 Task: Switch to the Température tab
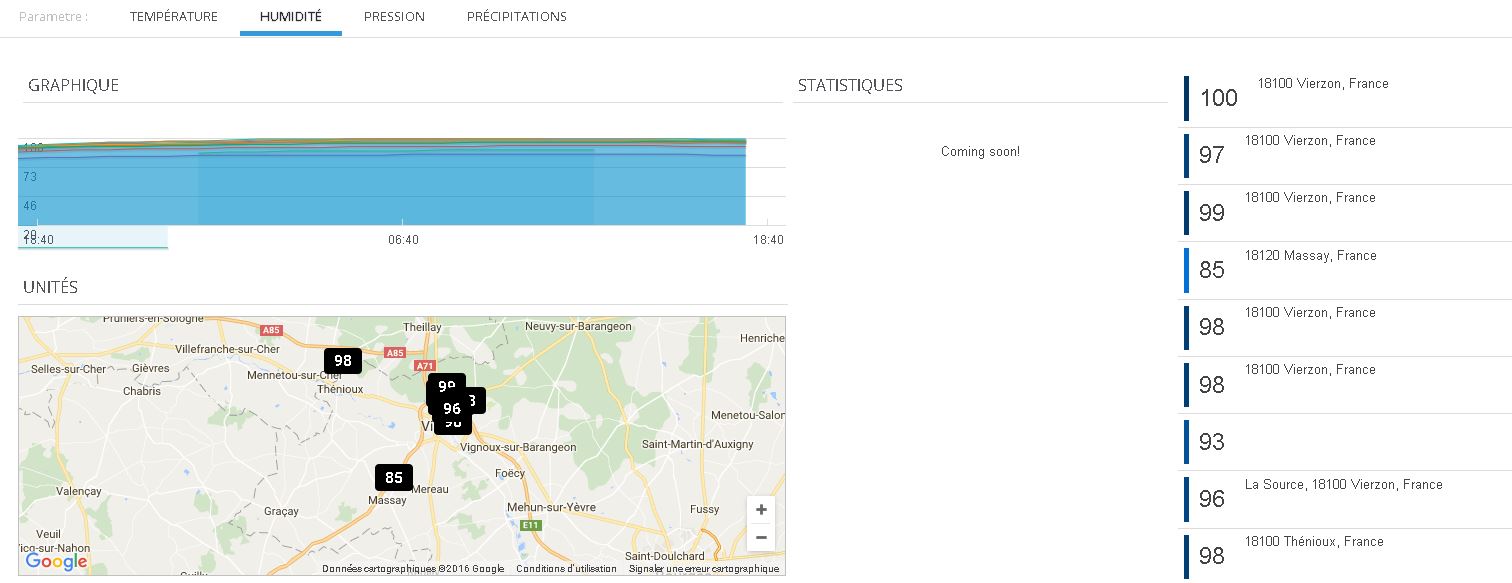pos(173,17)
